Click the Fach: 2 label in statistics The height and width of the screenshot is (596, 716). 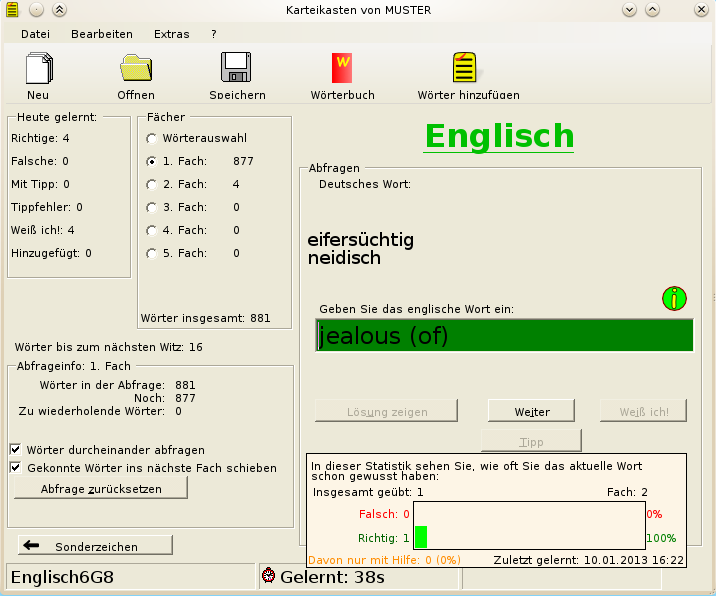[627, 492]
